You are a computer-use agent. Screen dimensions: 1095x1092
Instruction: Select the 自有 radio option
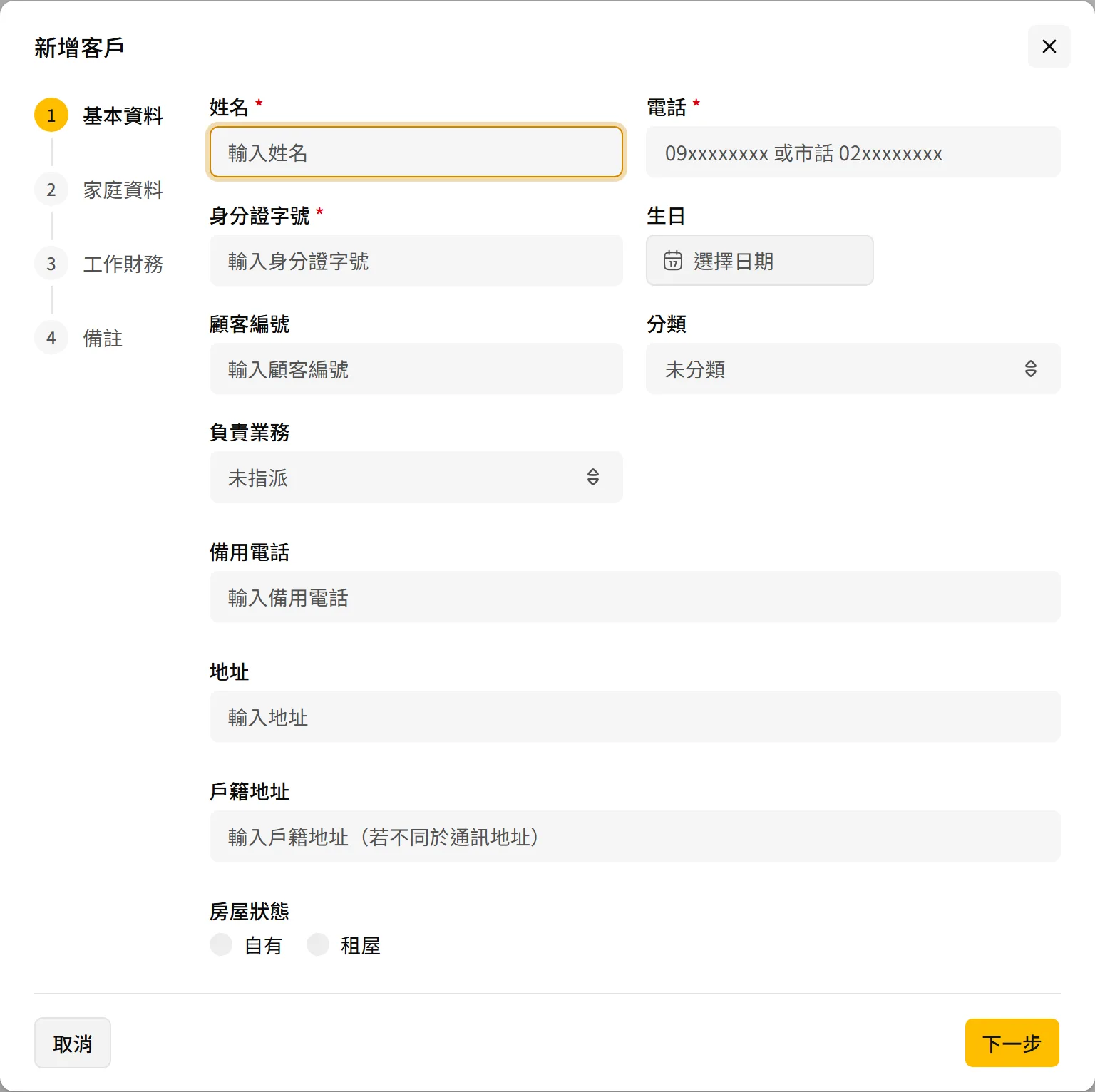221,944
